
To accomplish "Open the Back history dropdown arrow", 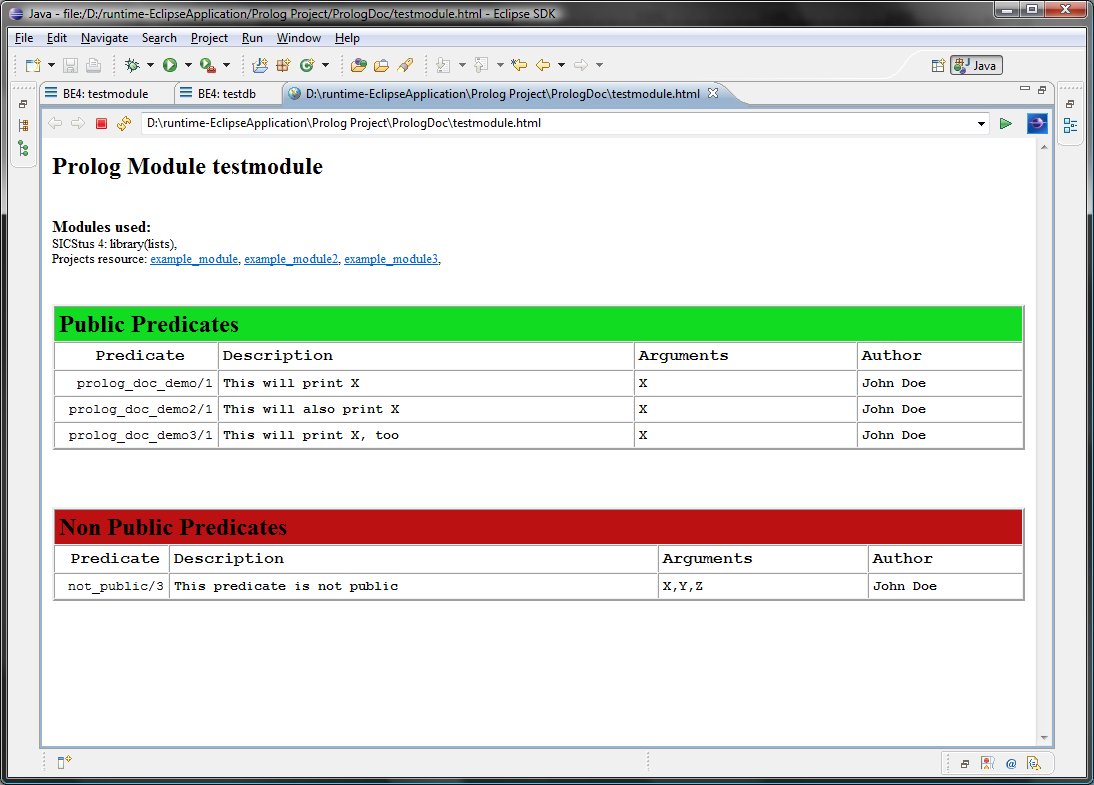I will [561, 65].
